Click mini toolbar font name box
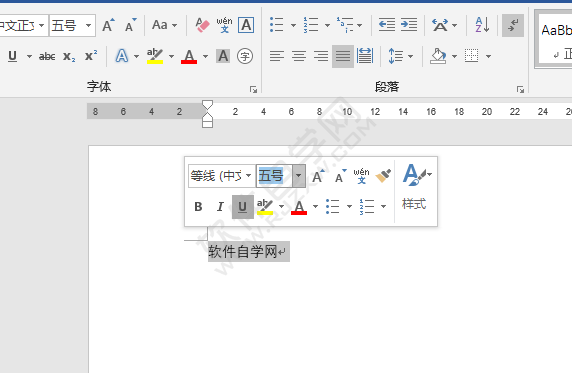This screenshot has height=373, width=572. (x=221, y=176)
